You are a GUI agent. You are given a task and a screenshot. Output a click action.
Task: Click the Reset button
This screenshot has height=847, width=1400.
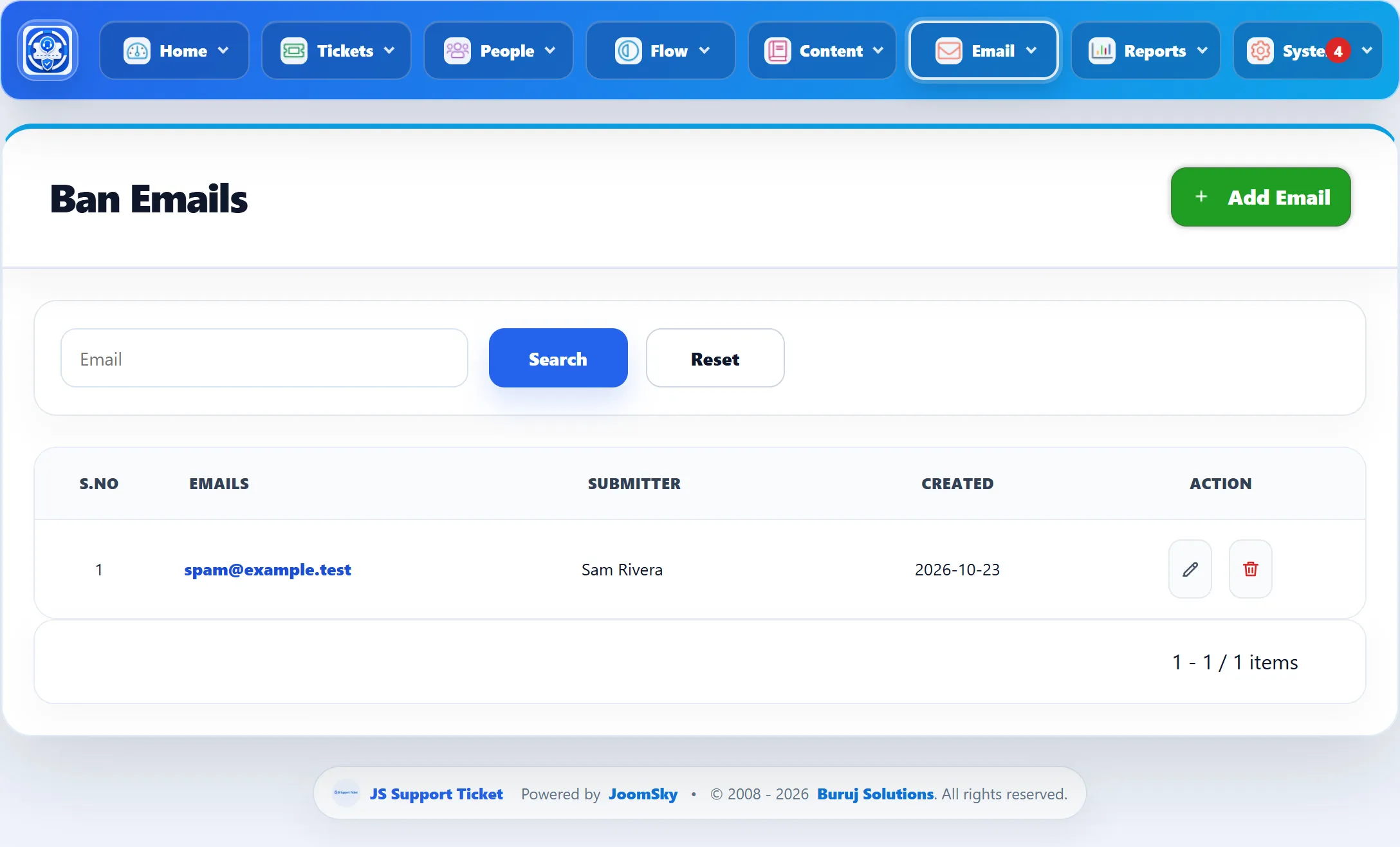pyautogui.click(x=715, y=358)
